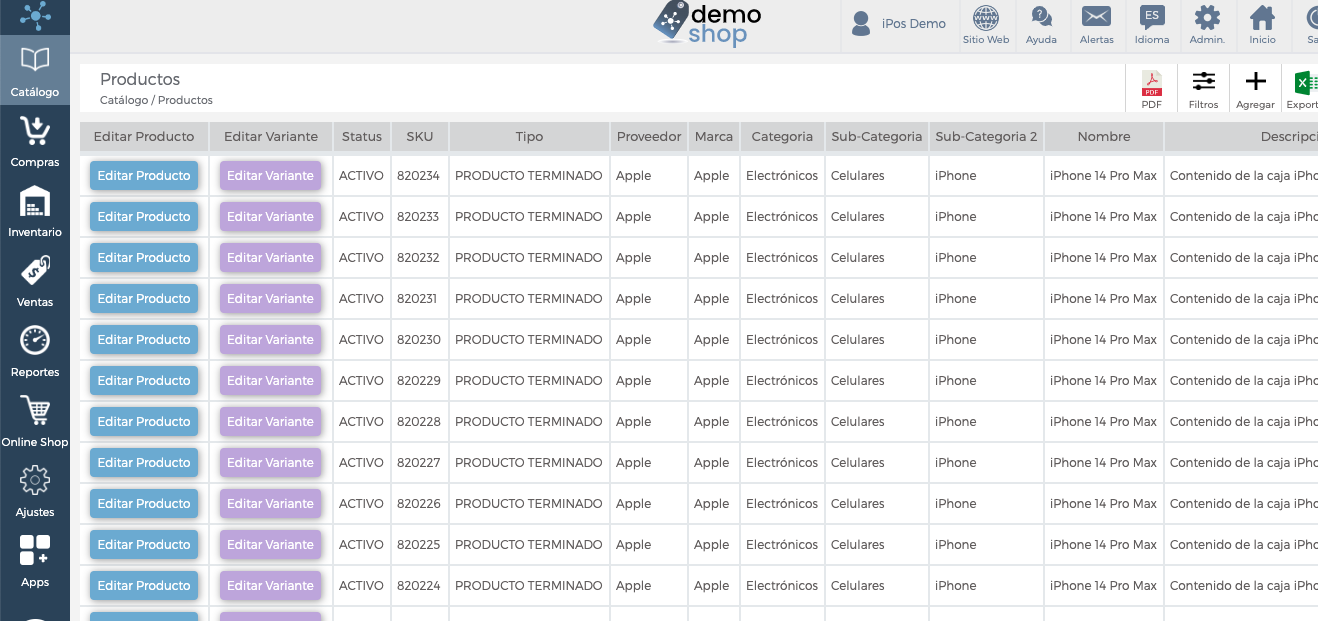This screenshot has height=621, width=1318.
Task: Click Editar Variante for SKU 820234
Action: coord(271,176)
